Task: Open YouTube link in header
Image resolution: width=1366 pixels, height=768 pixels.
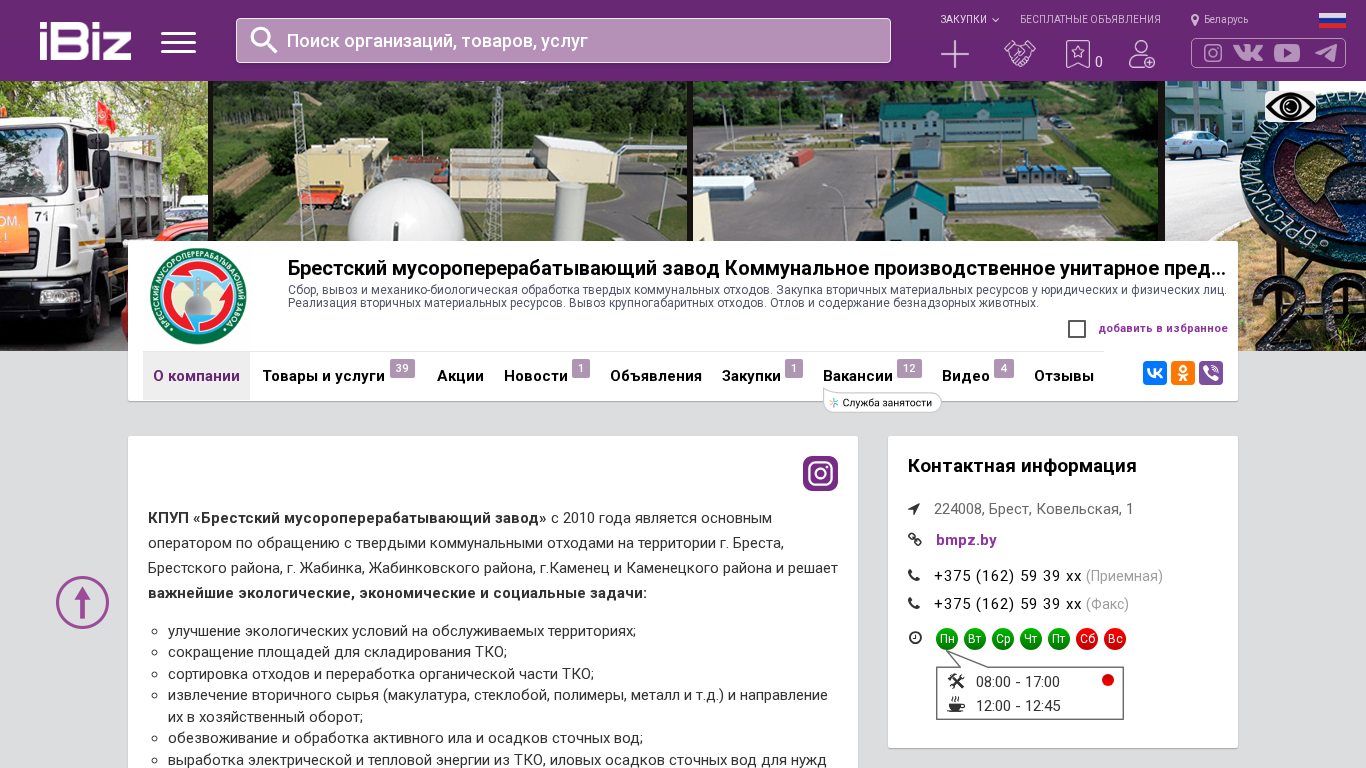Action: click(x=1287, y=53)
